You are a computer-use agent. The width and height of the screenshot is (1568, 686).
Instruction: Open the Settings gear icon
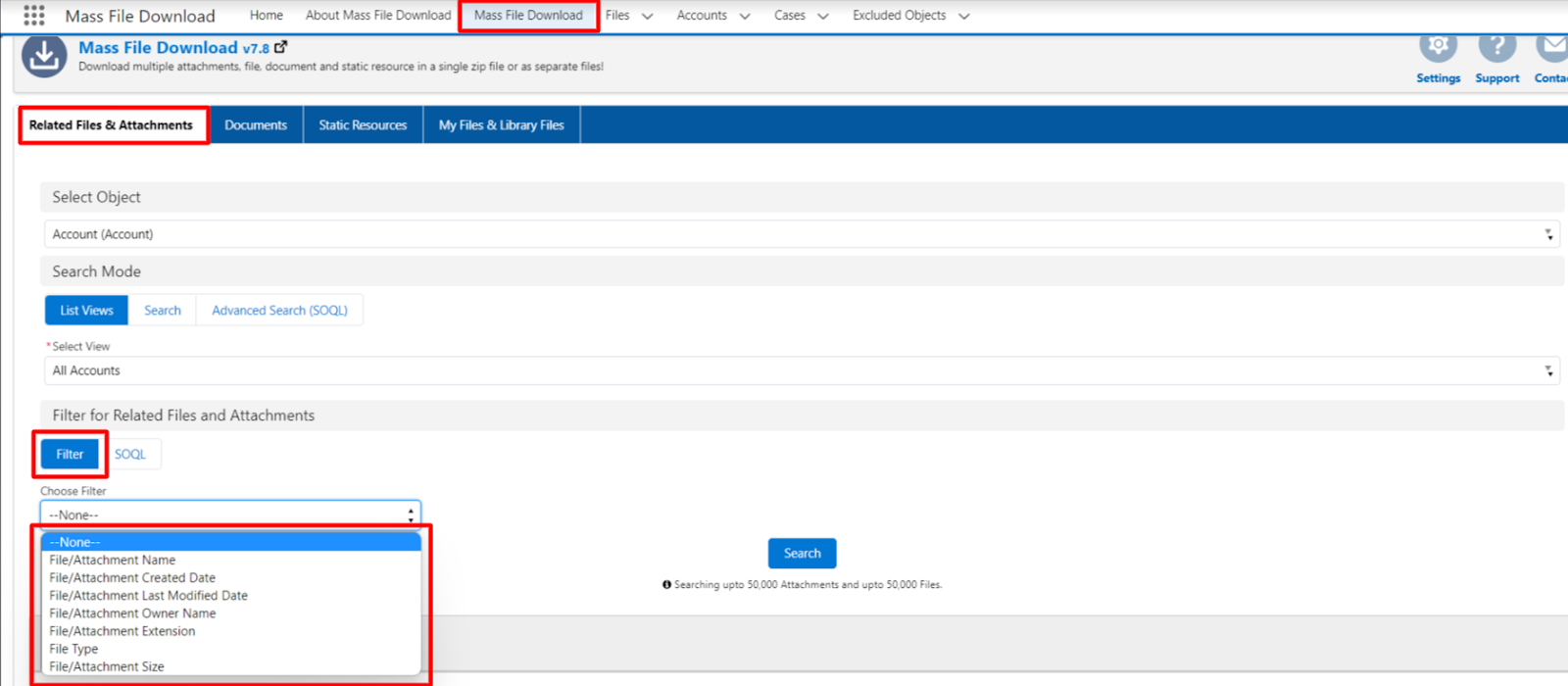(1438, 46)
